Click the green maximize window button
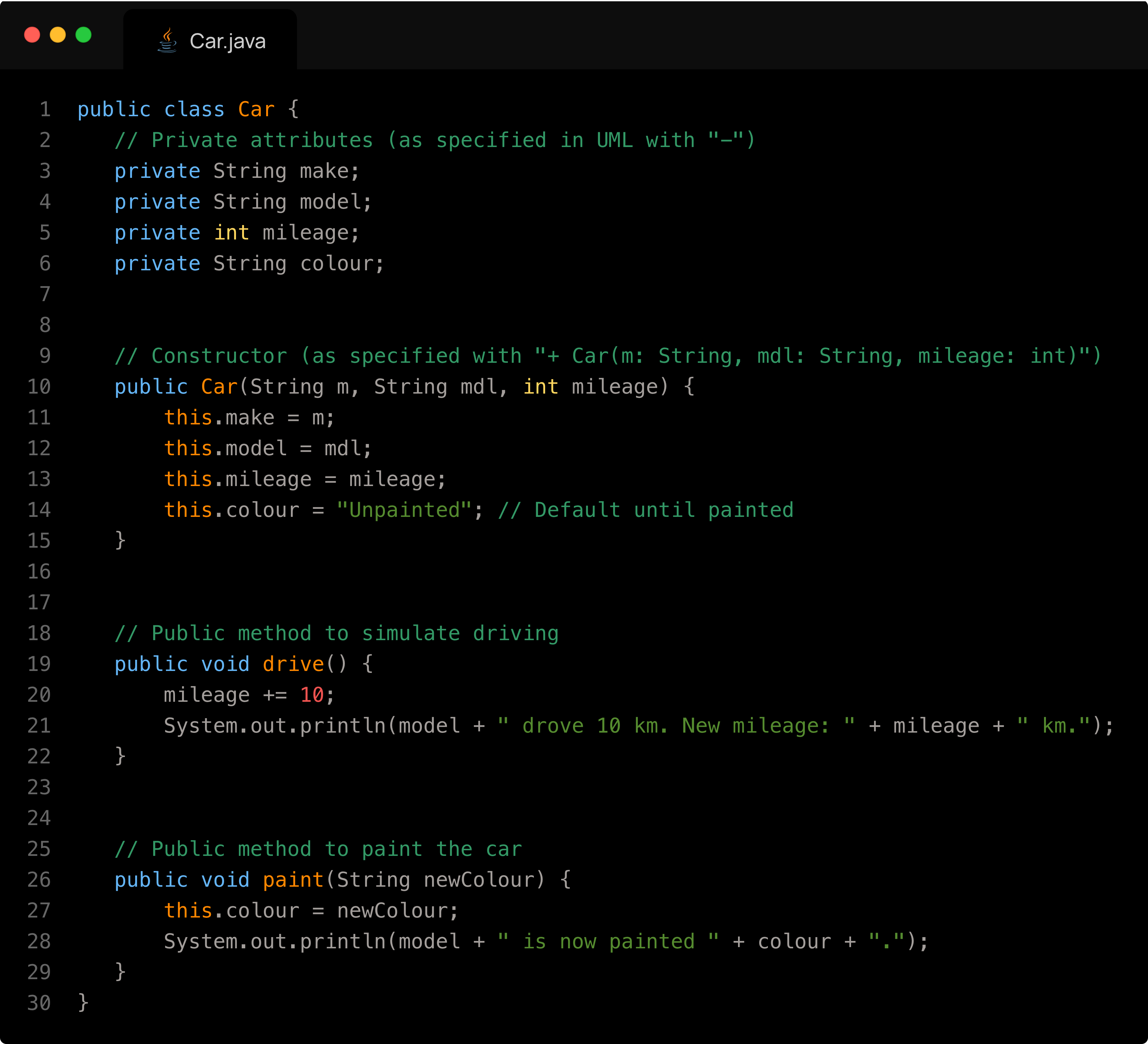This screenshot has width=1148, height=1044. [x=84, y=35]
